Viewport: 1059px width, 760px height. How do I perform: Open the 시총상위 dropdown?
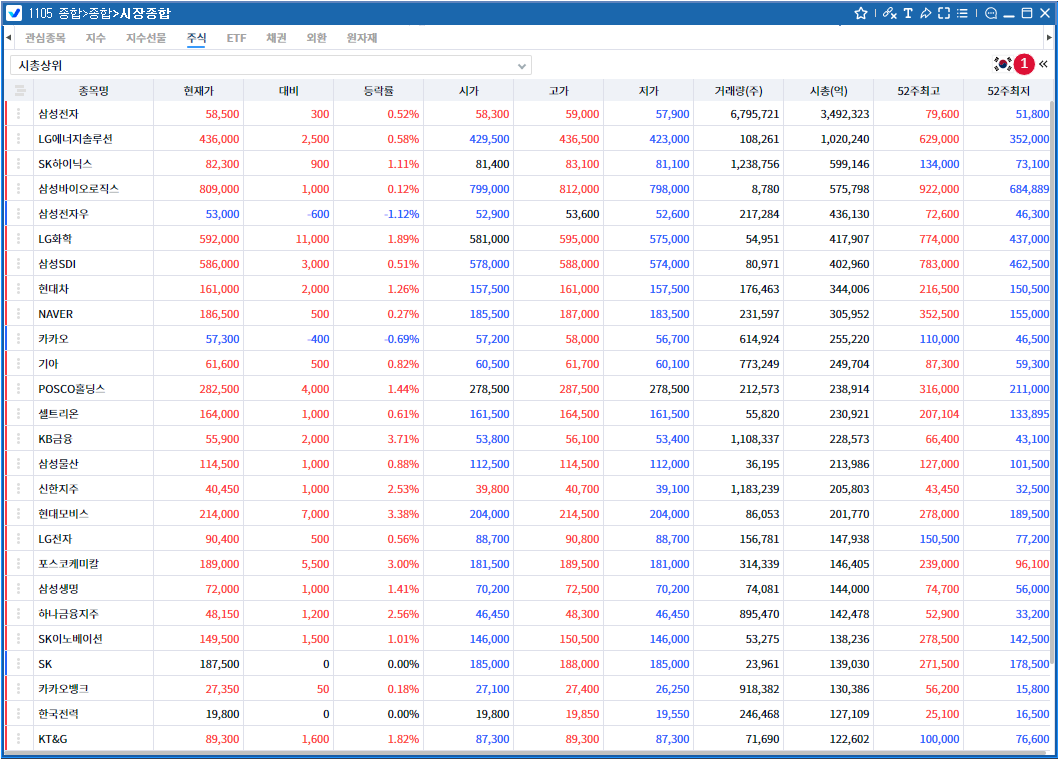(x=270, y=65)
